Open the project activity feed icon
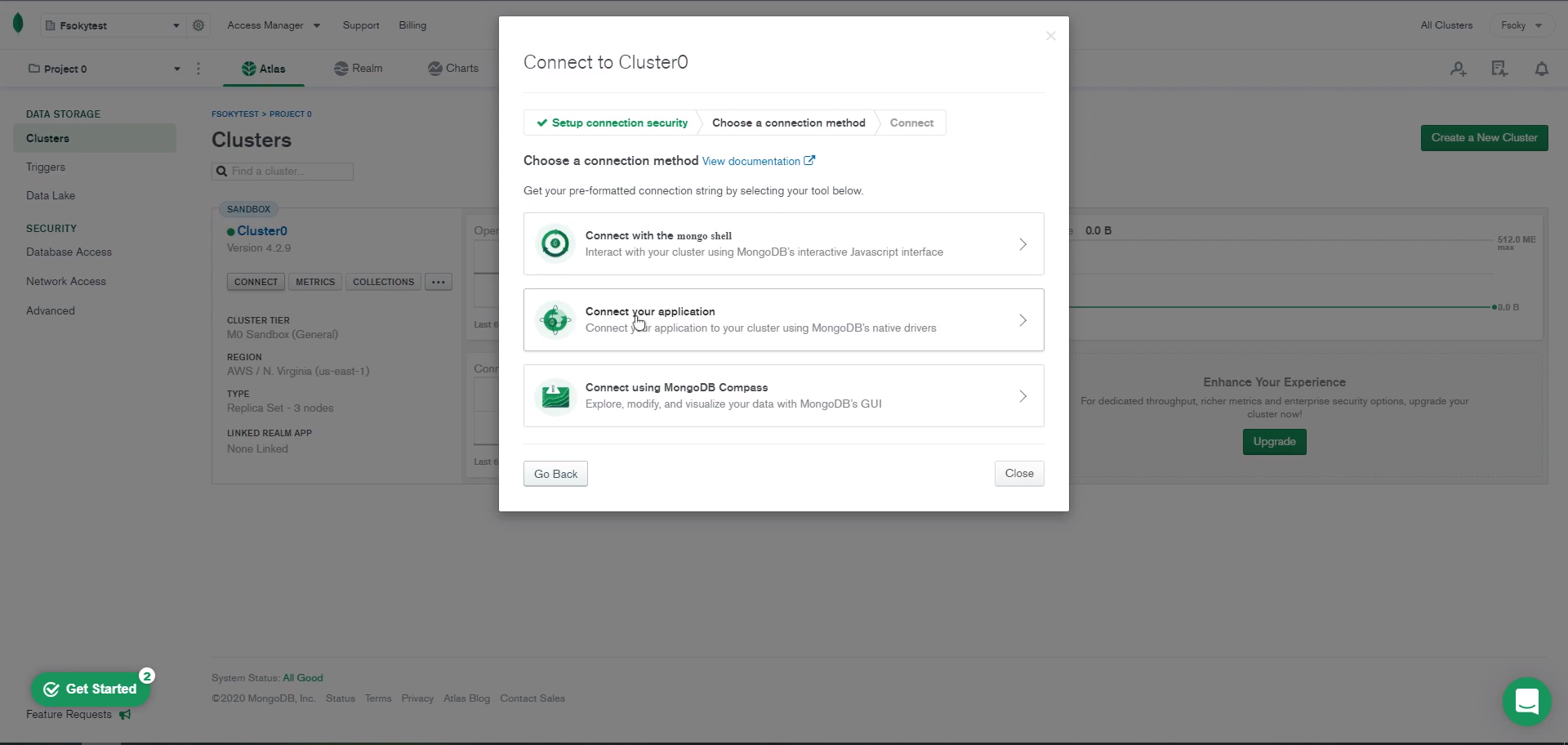The image size is (1568, 745). (x=1499, y=69)
